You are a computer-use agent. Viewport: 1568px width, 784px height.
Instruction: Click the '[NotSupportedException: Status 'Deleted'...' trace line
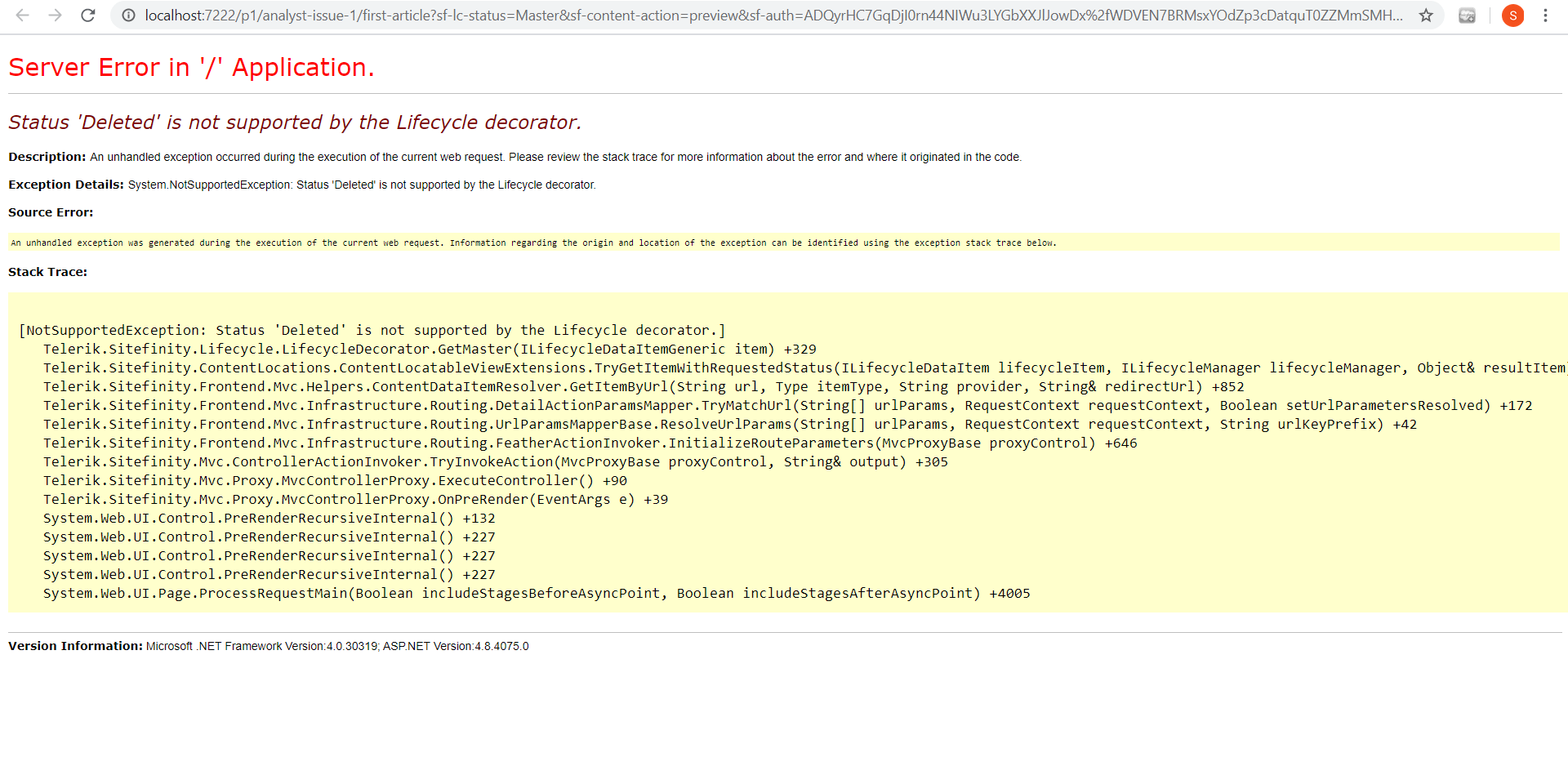[x=372, y=330]
